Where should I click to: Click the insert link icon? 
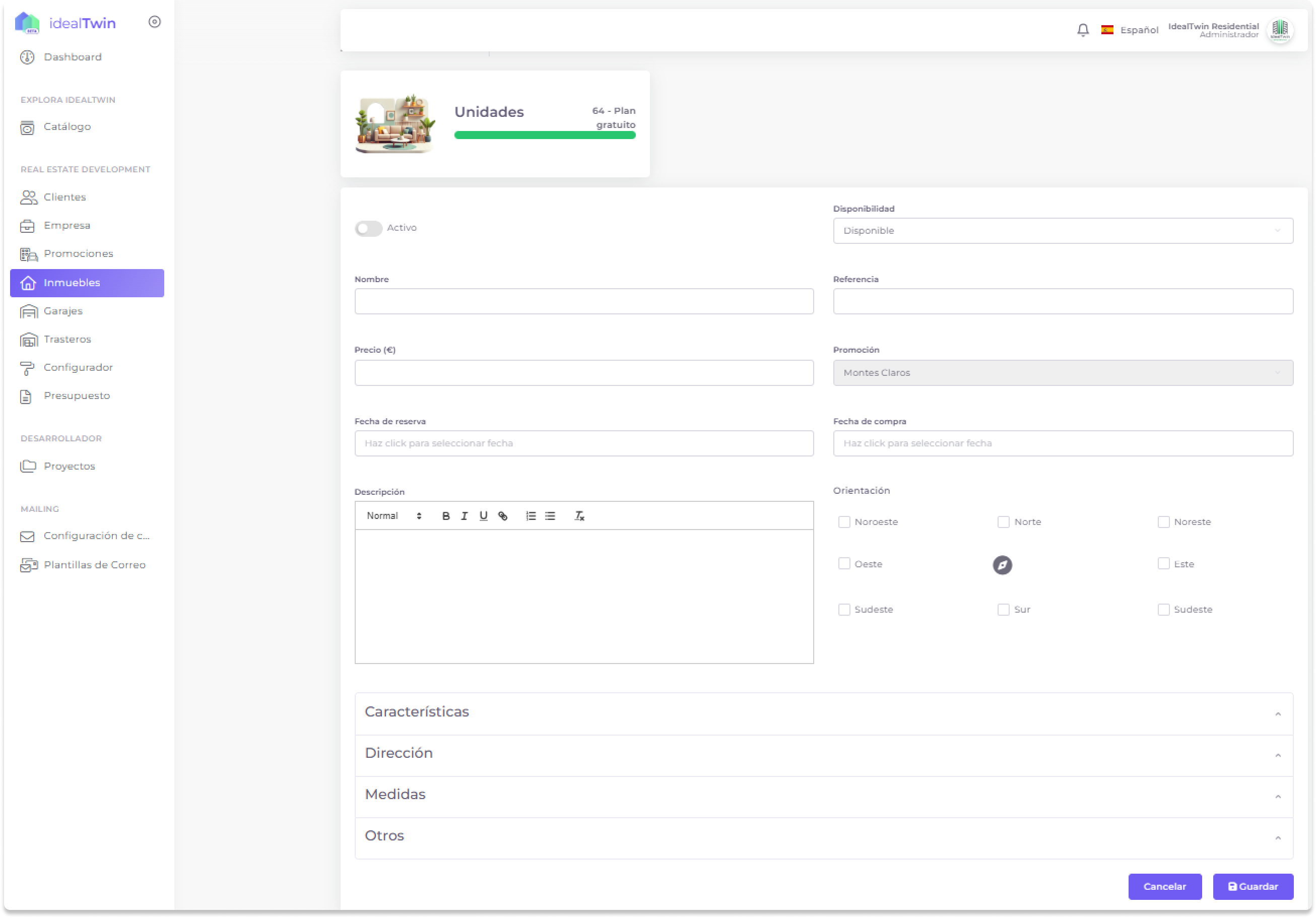point(503,516)
